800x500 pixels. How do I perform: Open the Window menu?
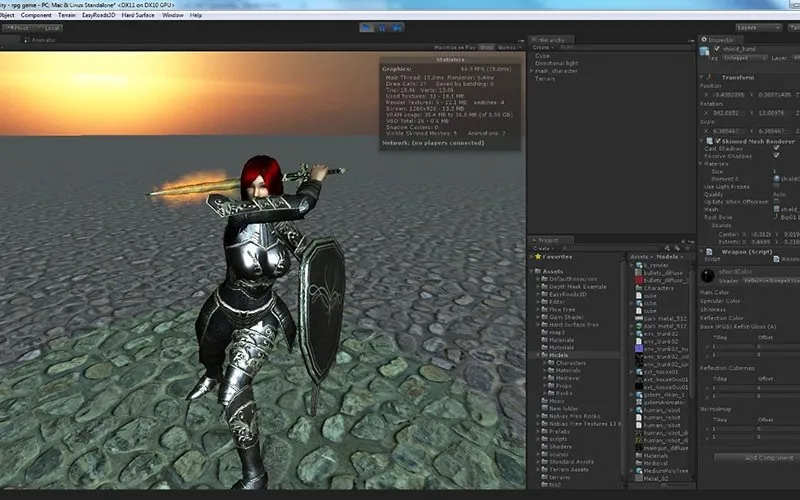(x=172, y=15)
